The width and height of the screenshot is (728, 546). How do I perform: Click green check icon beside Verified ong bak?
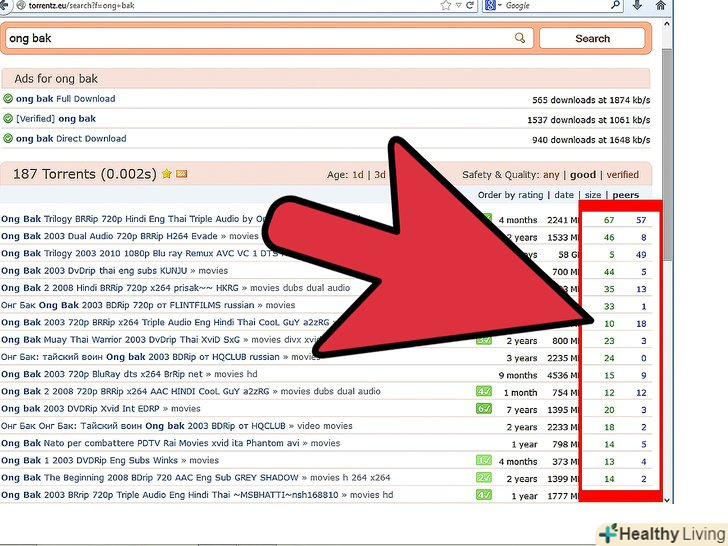8,118
